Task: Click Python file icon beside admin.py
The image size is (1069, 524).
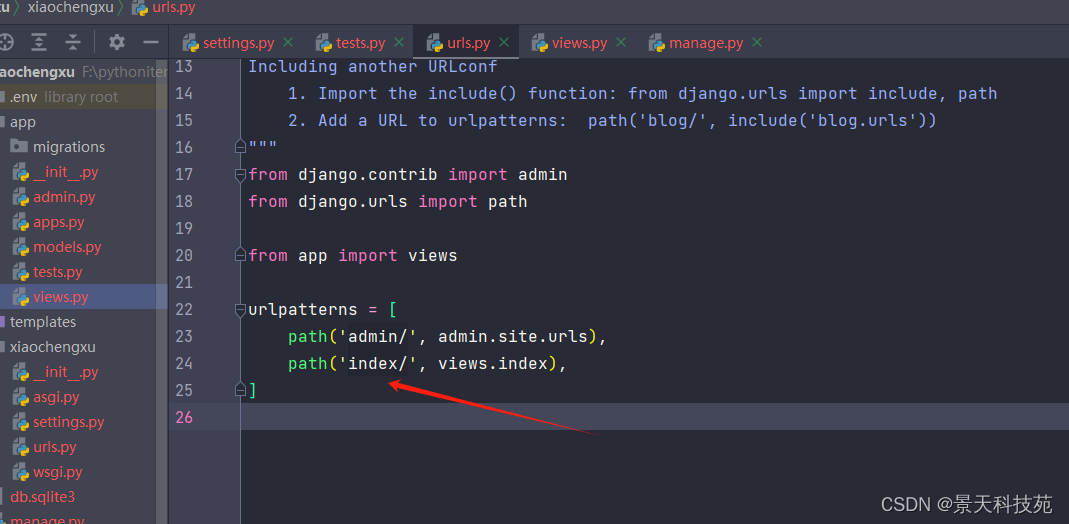Action: point(21,198)
